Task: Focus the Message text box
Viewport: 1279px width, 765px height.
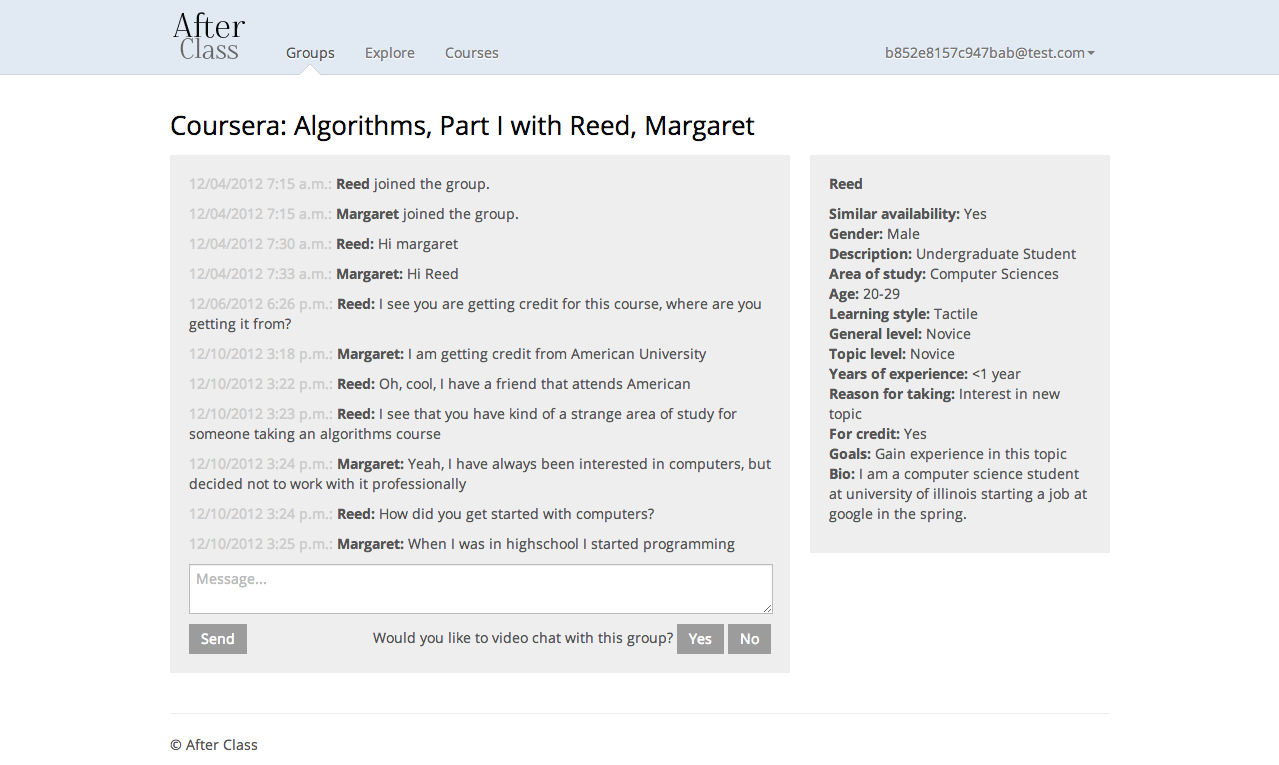Action: (x=480, y=588)
